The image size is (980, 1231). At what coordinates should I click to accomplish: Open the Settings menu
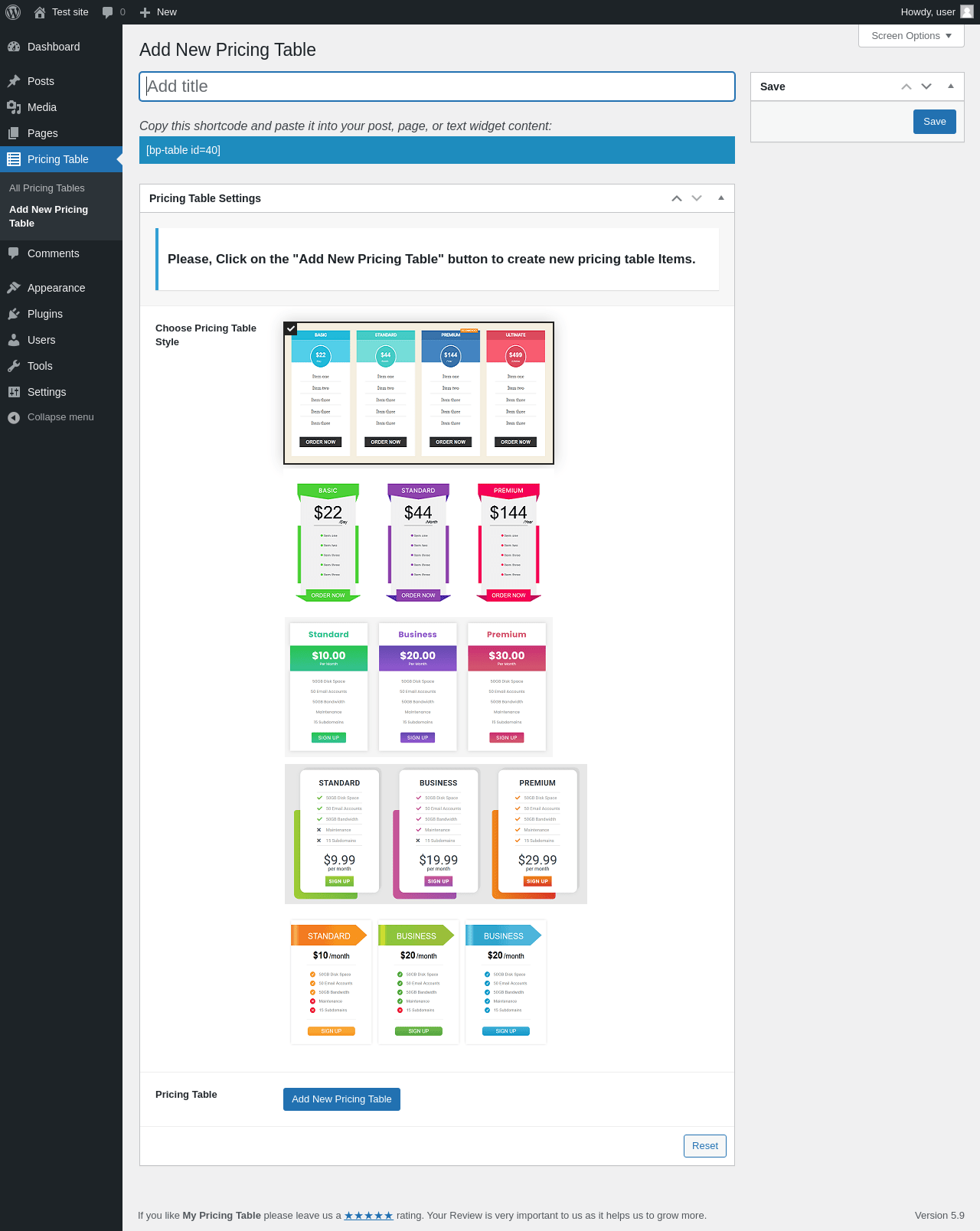click(61, 392)
